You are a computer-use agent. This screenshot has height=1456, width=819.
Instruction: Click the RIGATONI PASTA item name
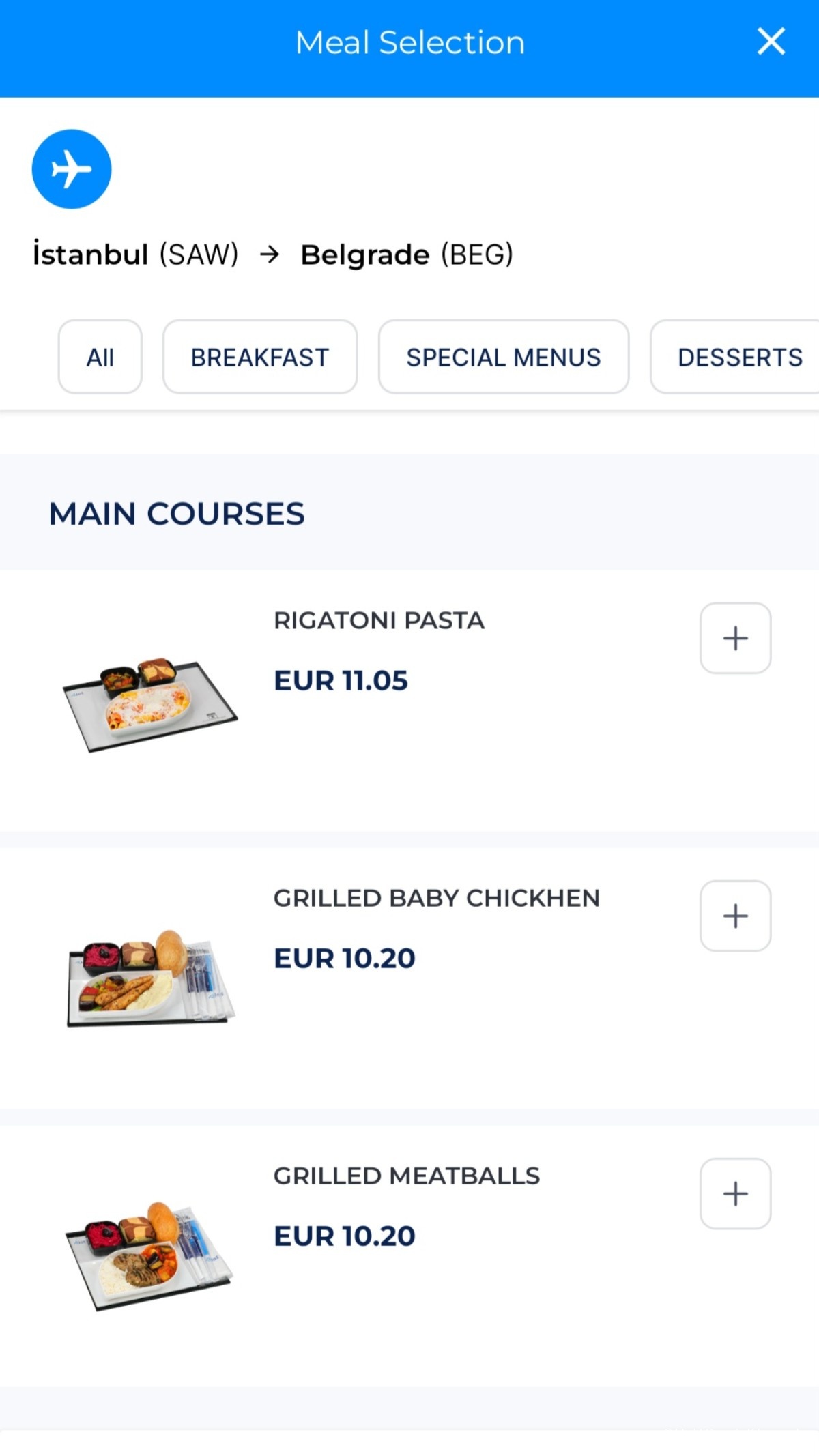(x=379, y=620)
